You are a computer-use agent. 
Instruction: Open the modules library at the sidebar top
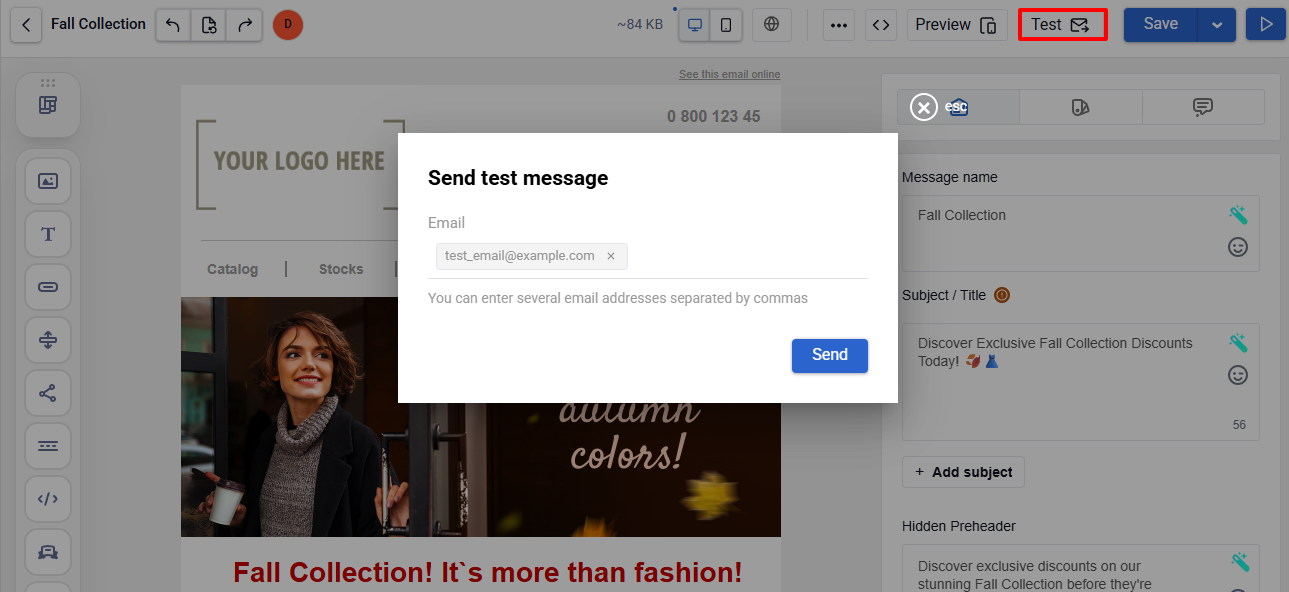coord(48,105)
